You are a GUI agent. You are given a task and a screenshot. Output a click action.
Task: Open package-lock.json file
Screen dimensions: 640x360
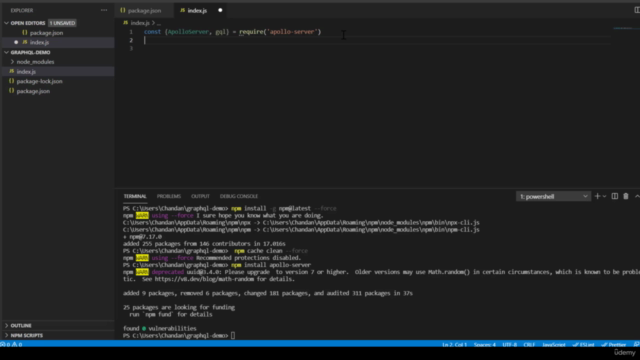[39, 81]
